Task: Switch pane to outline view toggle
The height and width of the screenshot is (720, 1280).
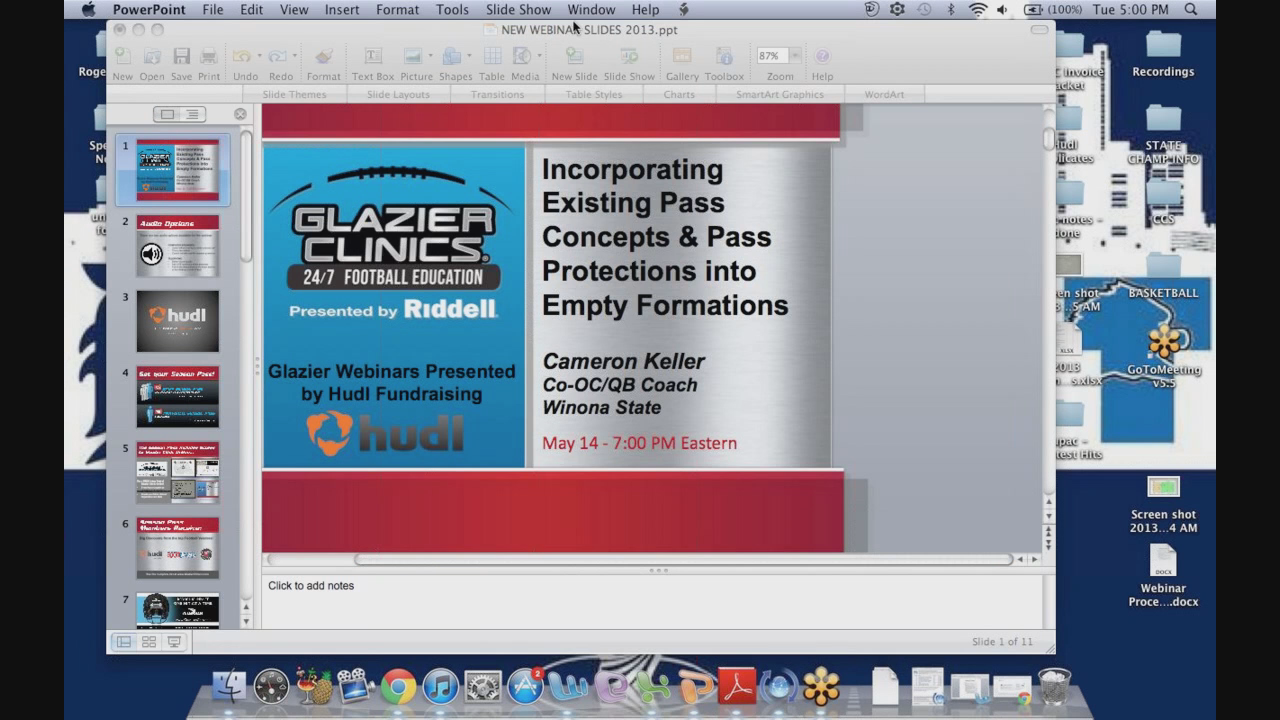Action: click(x=191, y=115)
